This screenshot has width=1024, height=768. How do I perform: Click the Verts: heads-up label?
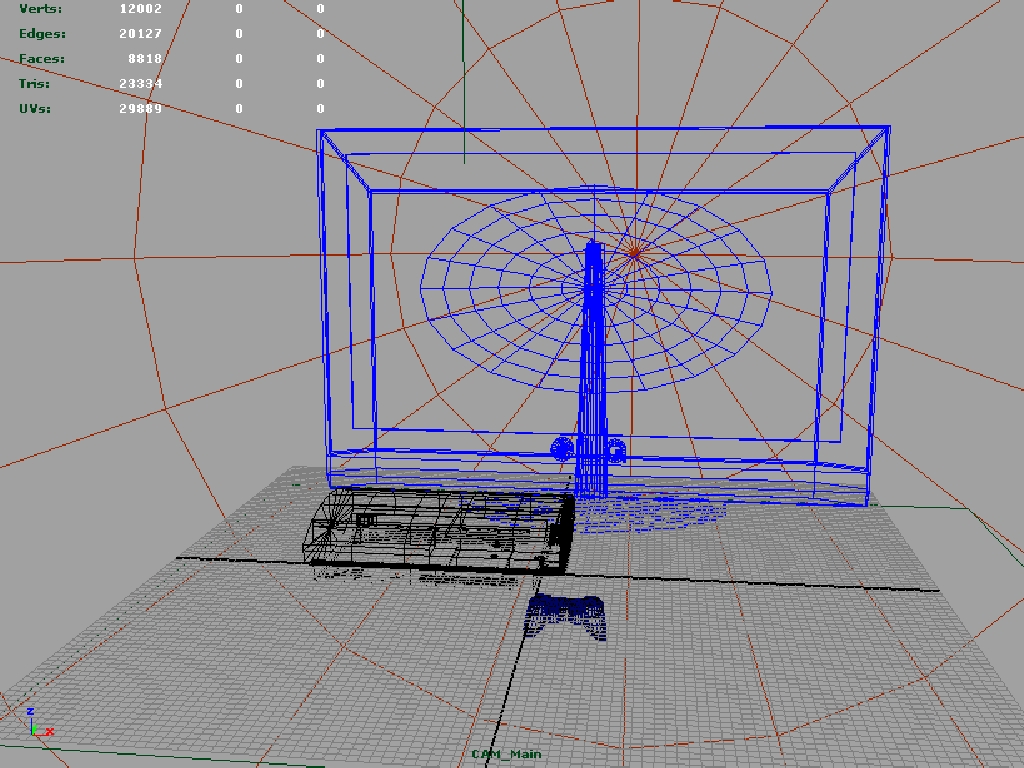coord(40,8)
